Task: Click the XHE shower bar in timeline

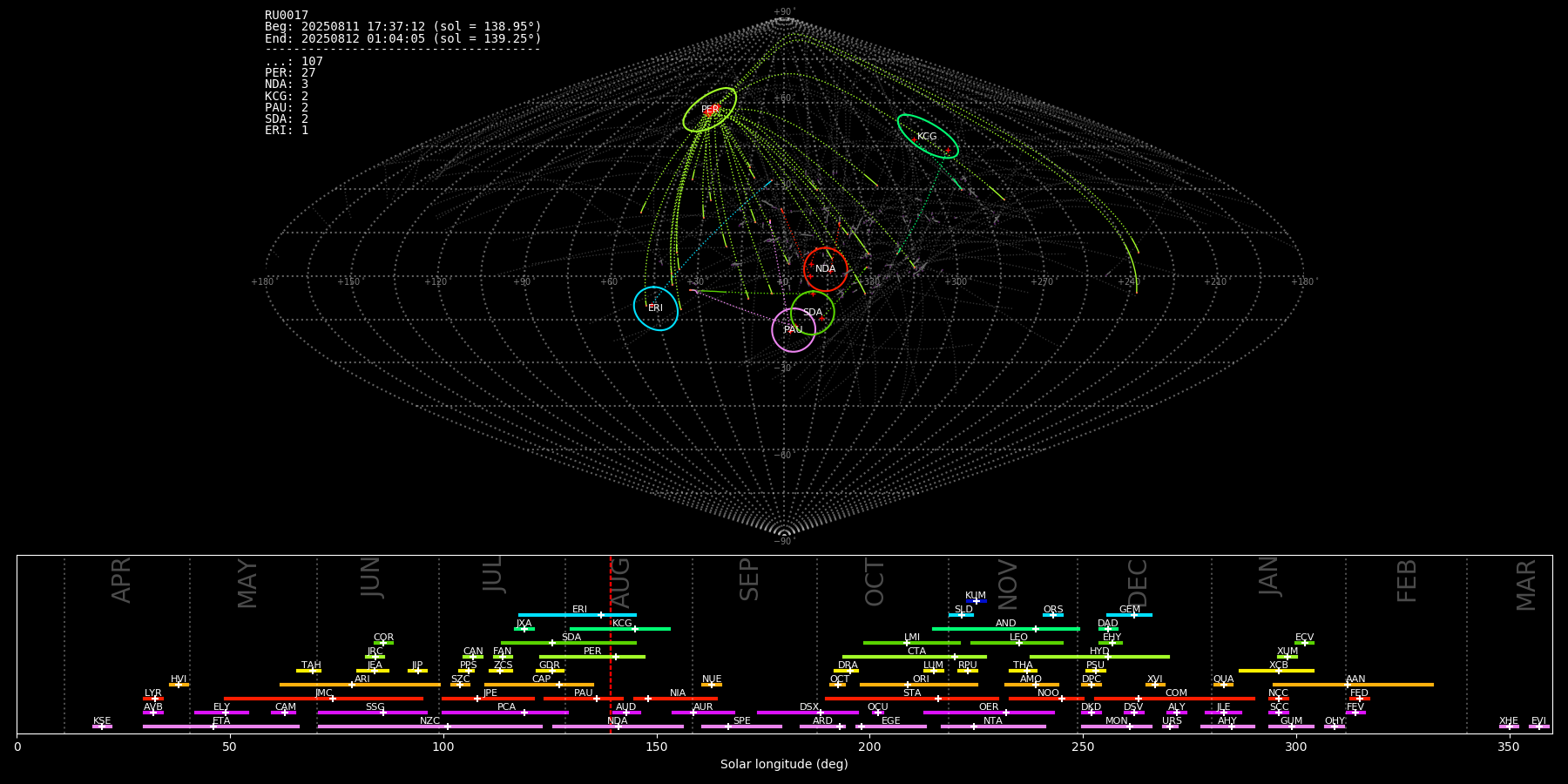Action: pos(1509,727)
